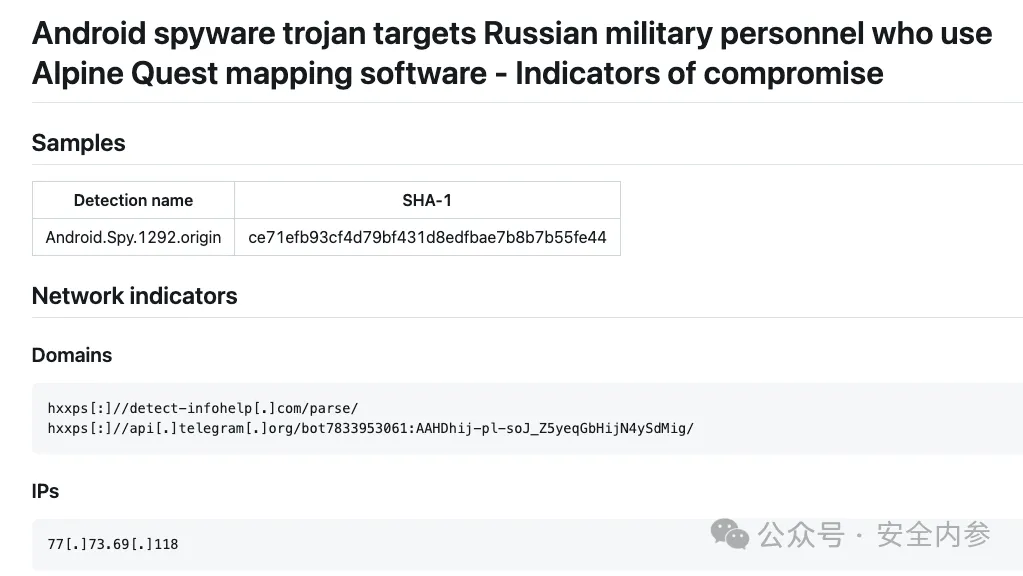Click the "Detection name" column header

tap(133, 200)
